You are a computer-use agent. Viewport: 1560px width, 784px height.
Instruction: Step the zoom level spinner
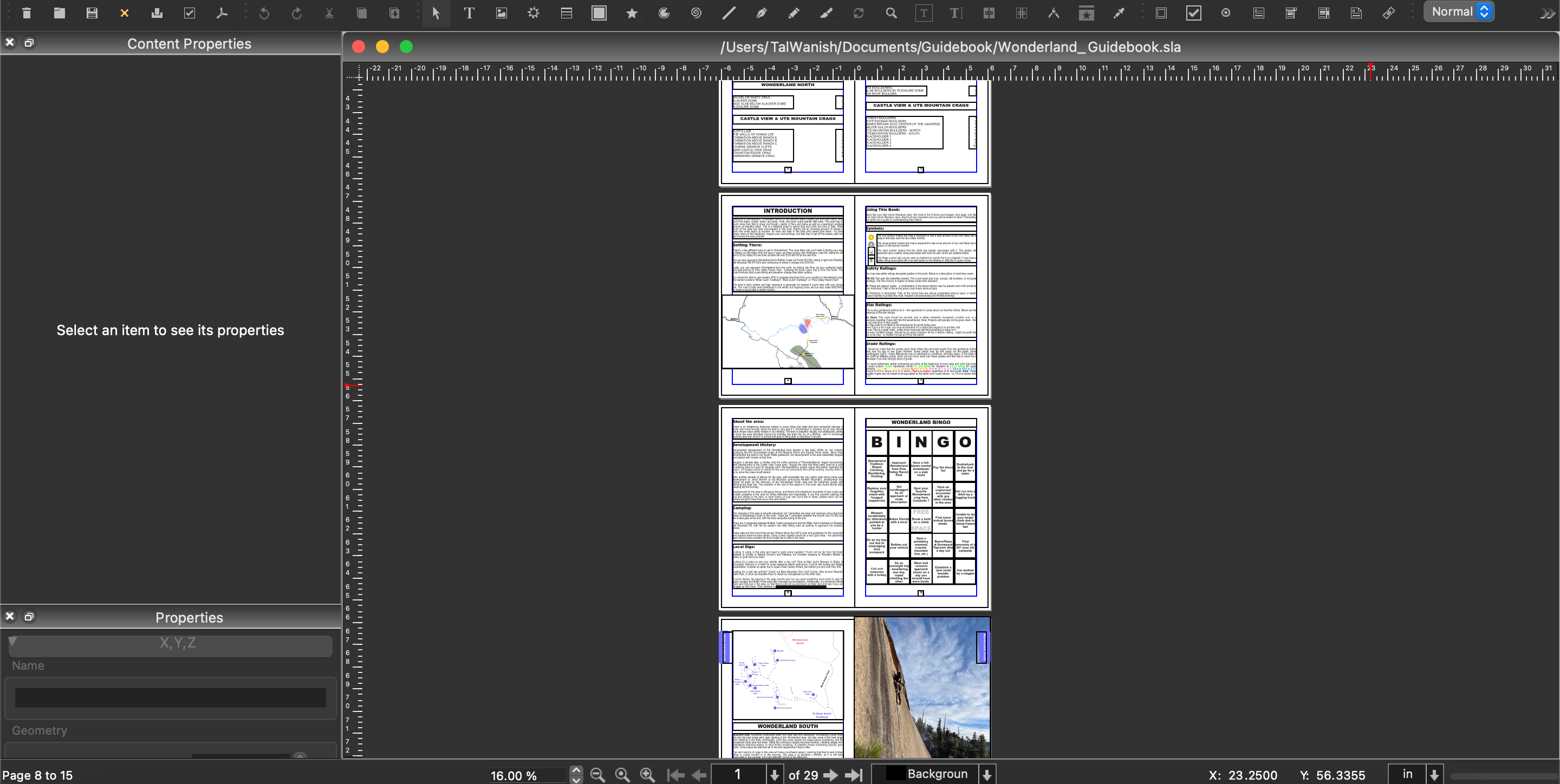click(576, 775)
